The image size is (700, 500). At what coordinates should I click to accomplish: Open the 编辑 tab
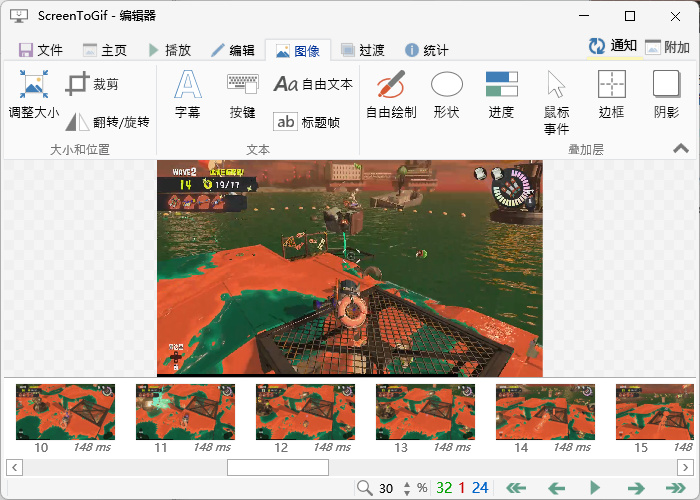click(233, 50)
